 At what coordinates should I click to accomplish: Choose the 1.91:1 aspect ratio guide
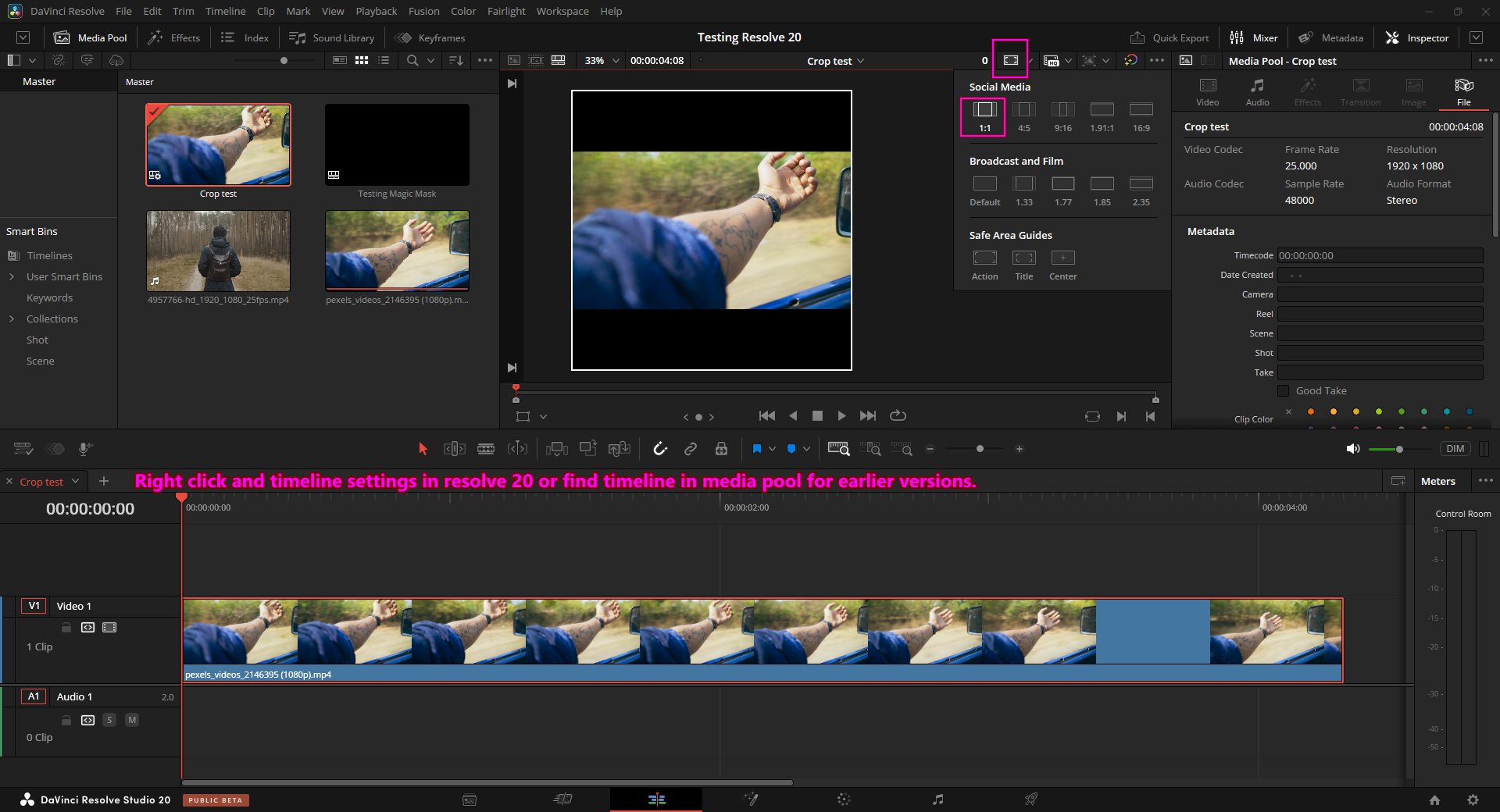point(1102,116)
